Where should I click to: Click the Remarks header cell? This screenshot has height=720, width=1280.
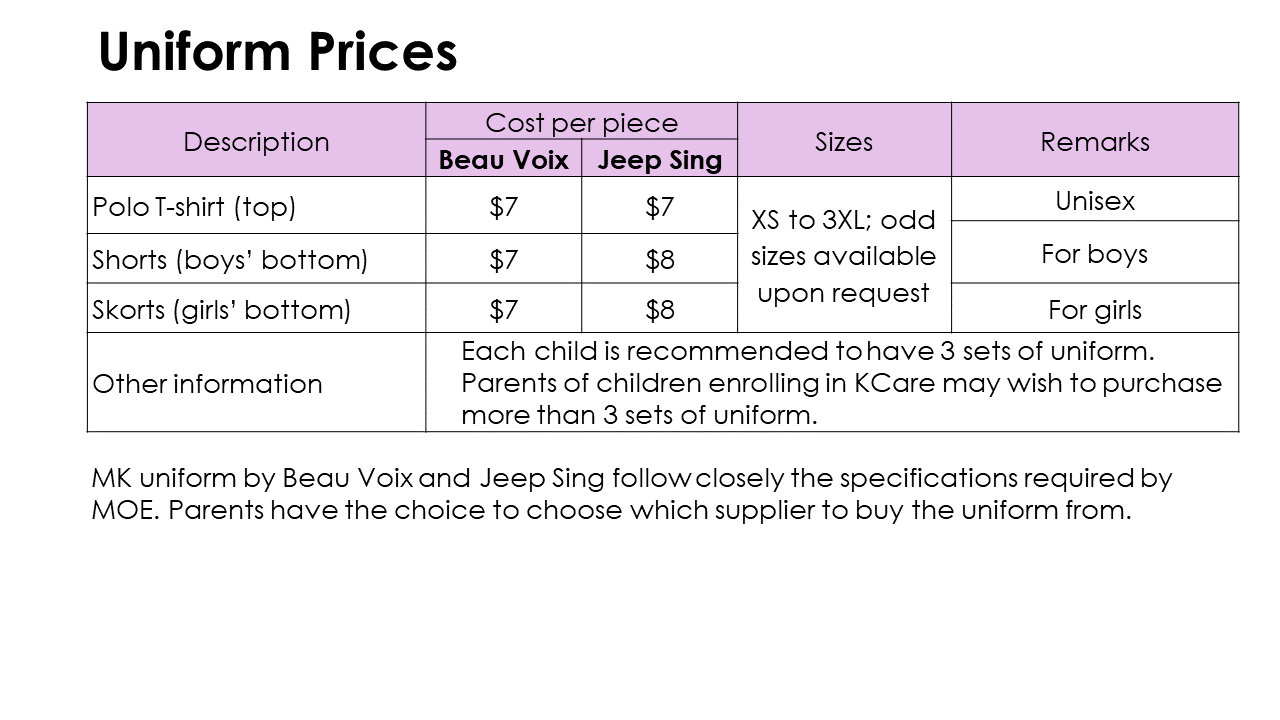click(x=1095, y=140)
